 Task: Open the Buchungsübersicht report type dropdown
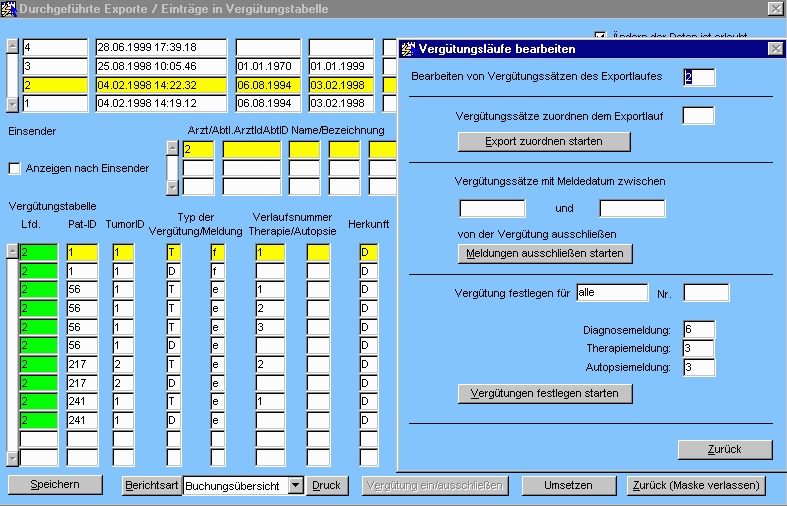[294, 485]
